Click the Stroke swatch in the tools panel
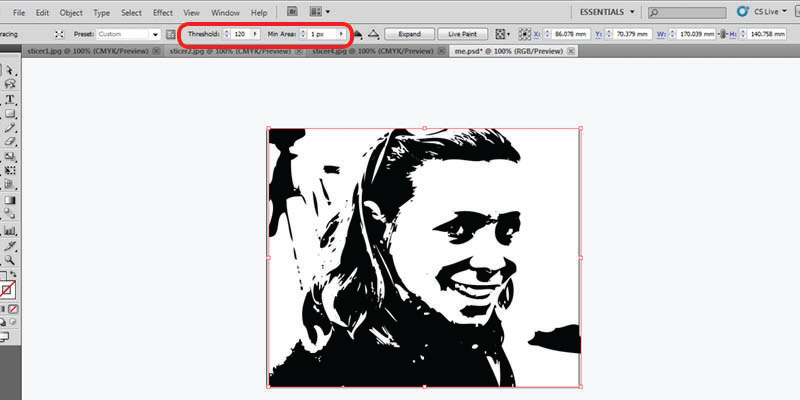800x400 pixels. point(7,291)
